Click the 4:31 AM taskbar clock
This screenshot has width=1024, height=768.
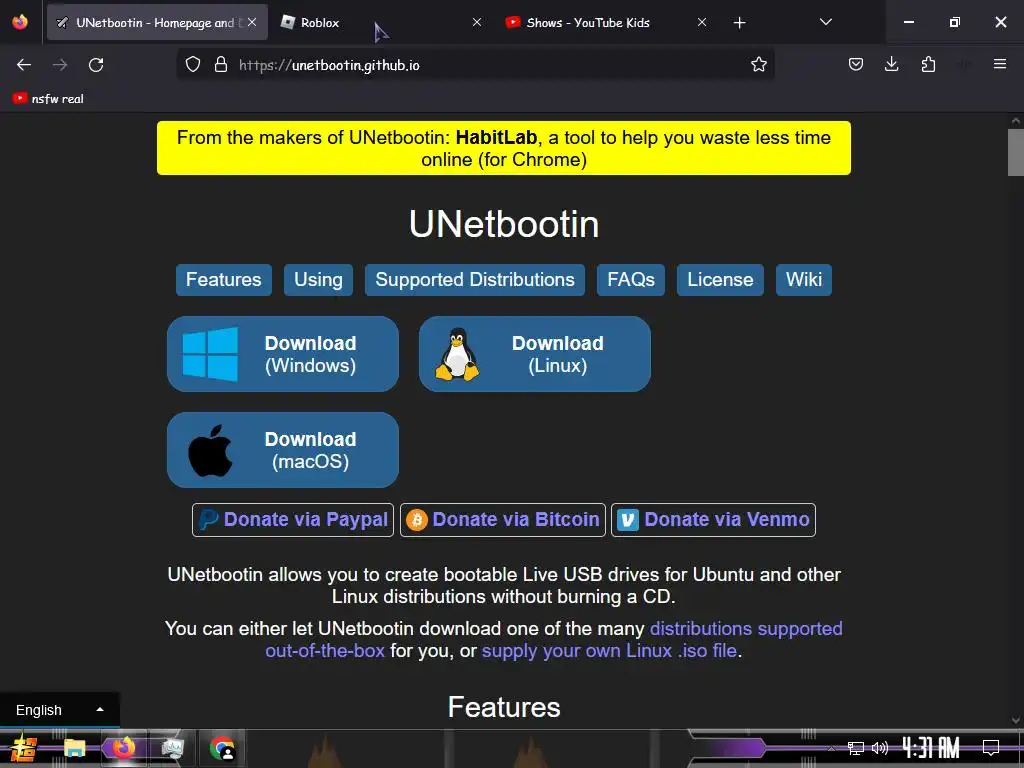pyautogui.click(x=931, y=748)
